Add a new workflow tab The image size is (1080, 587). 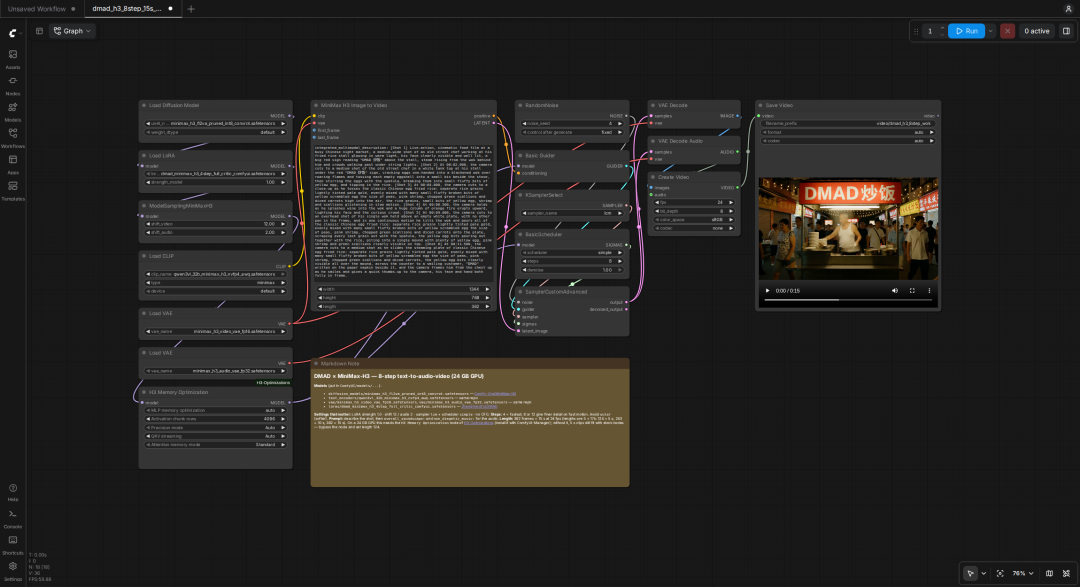click(191, 9)
